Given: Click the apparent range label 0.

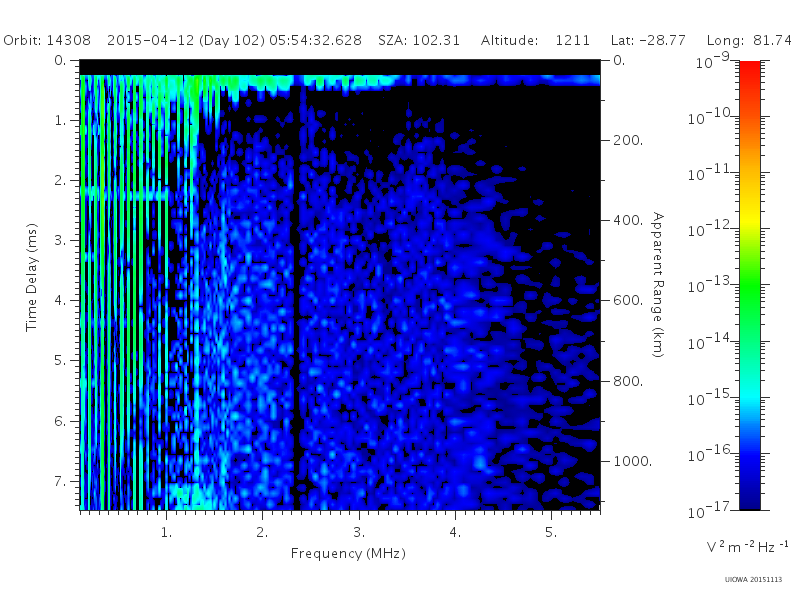Looking at the screenshot, I should tap(619, 60).
